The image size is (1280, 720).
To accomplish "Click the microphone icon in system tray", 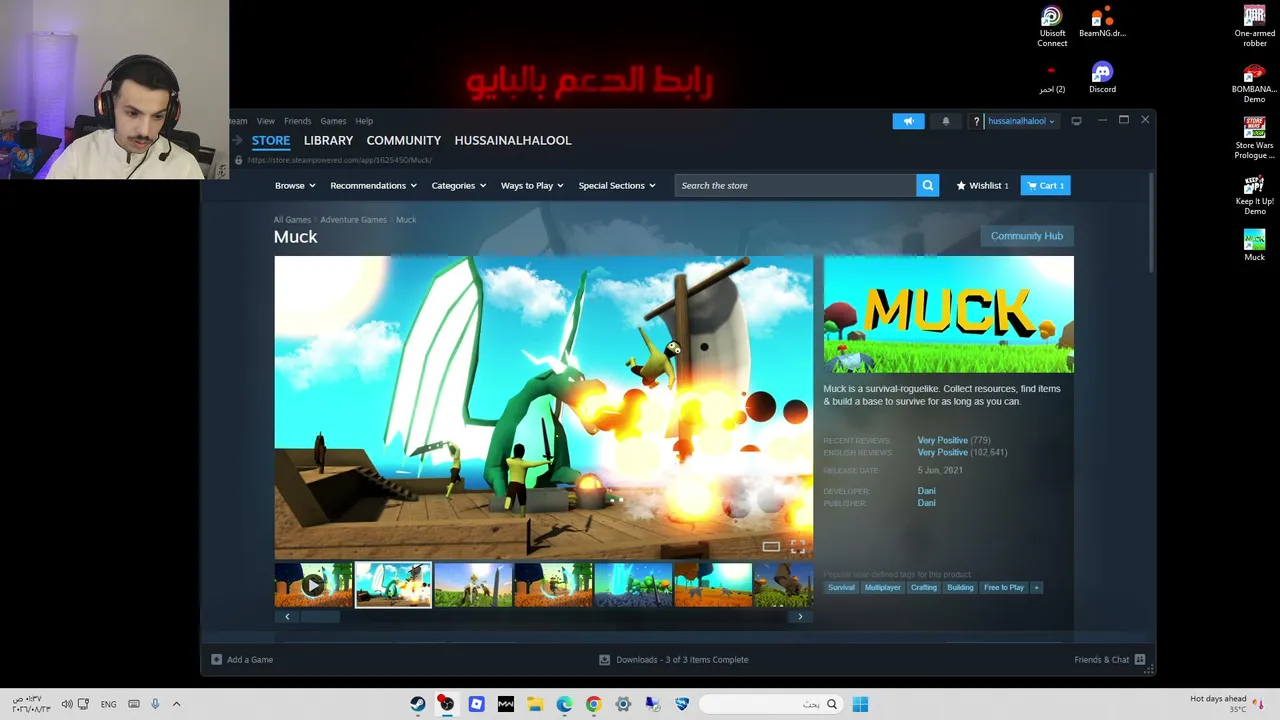I will pos(155,704).
